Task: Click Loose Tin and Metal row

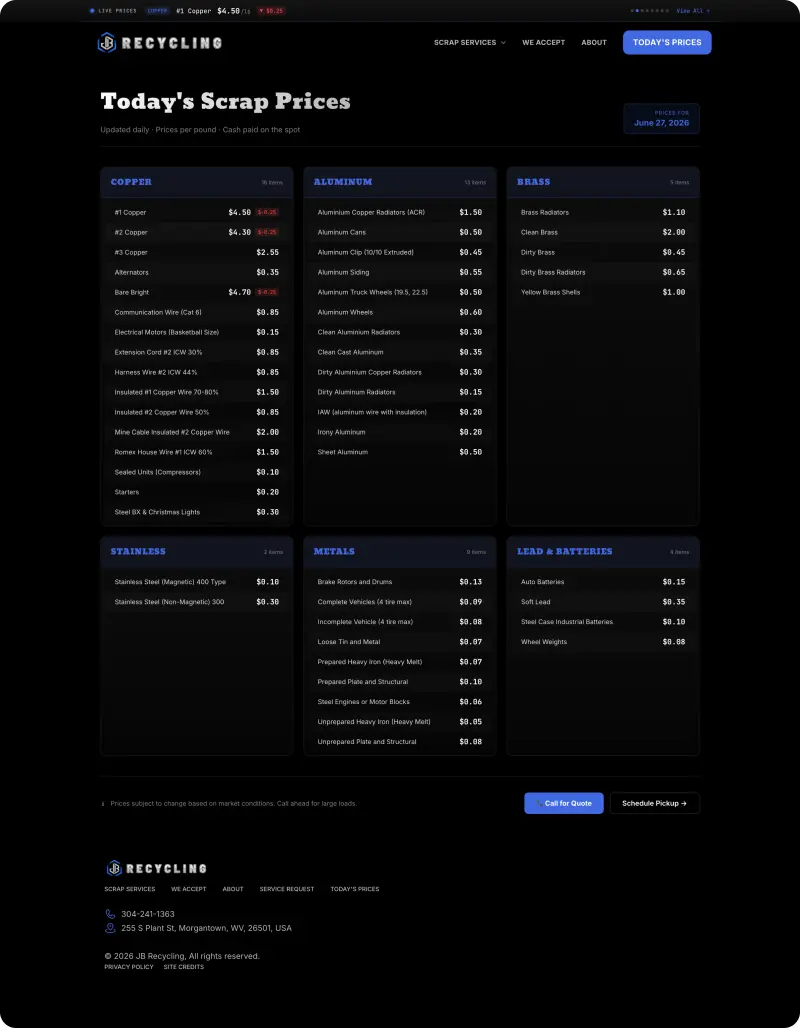Action: [x=400, y=642]
